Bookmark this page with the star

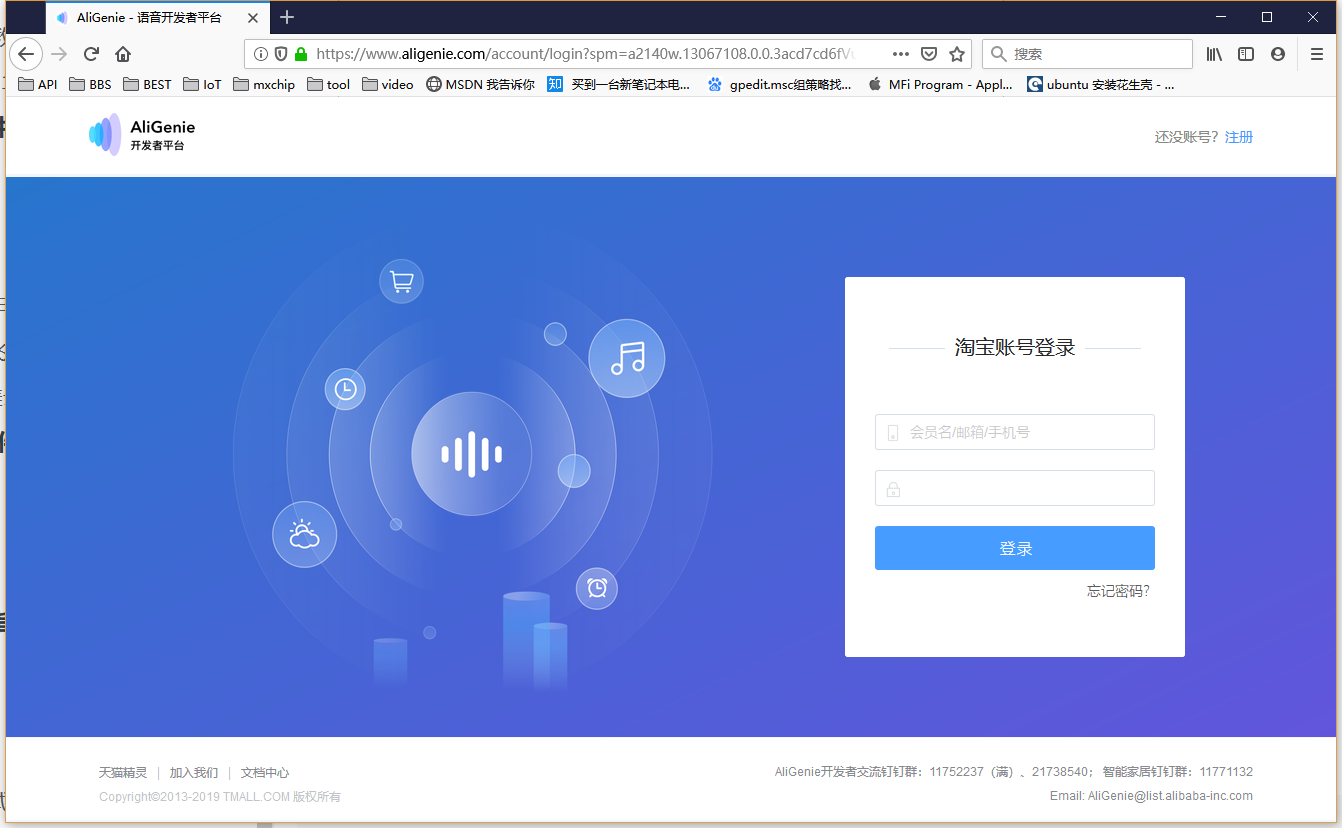(x=957, y=54)
